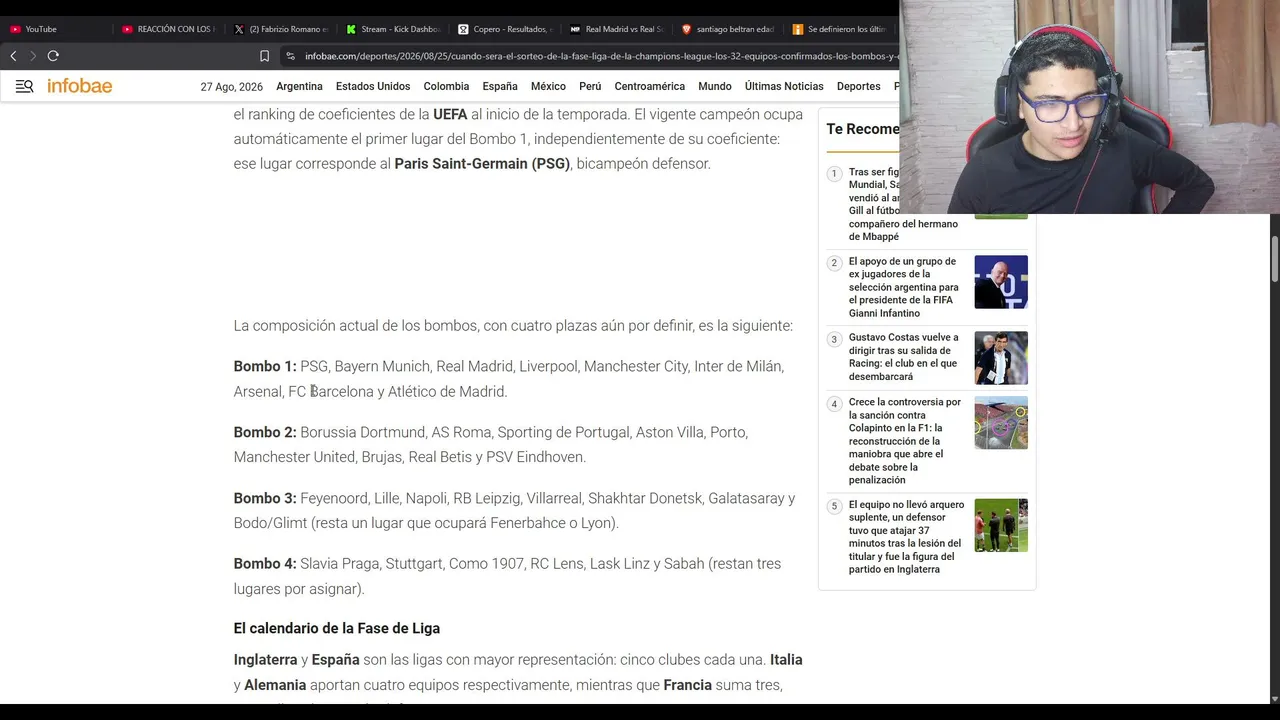
Task: Open the Argentina section
Action: click(299, 86)
